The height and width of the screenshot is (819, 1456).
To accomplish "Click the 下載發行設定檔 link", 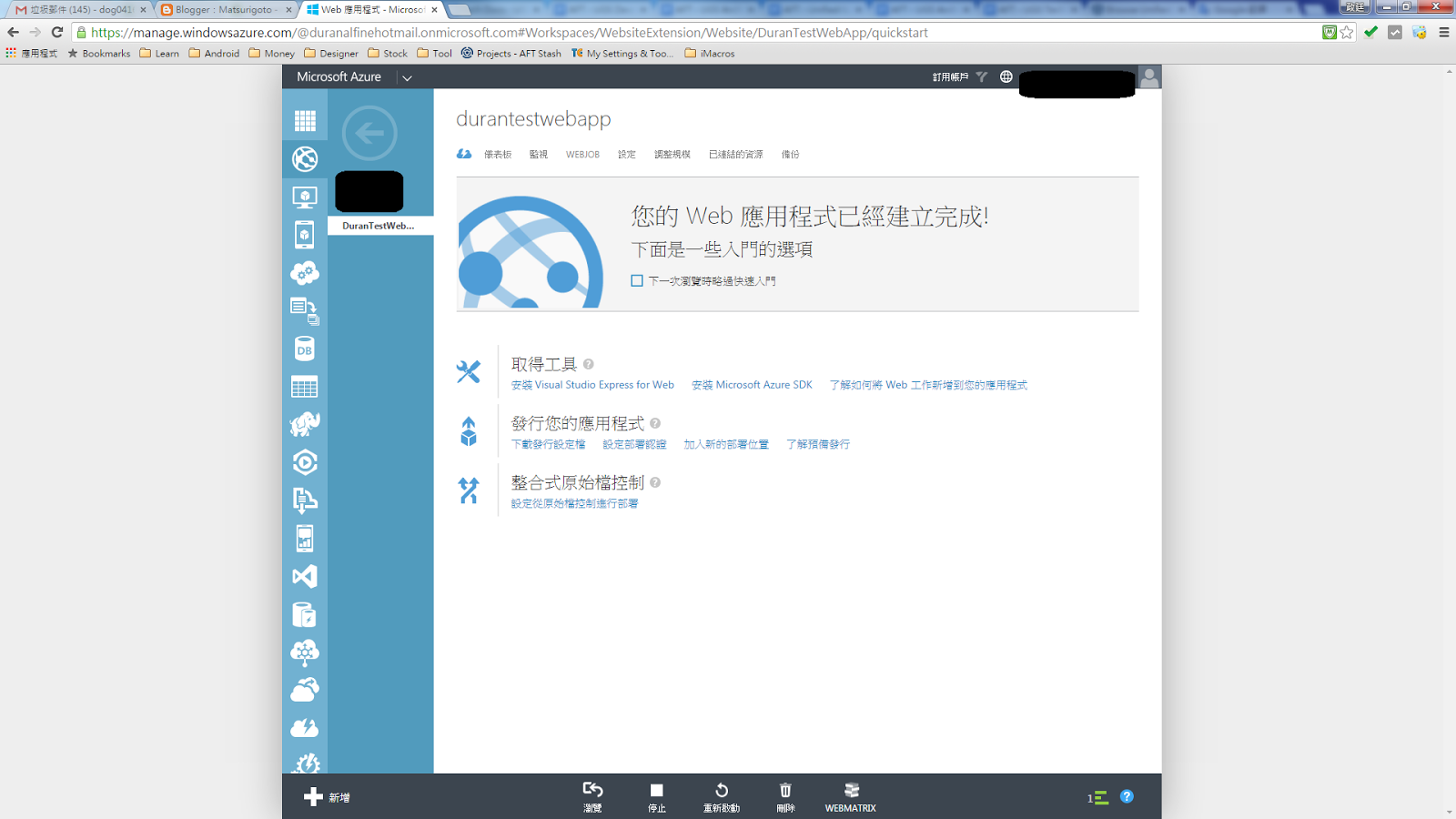I will click(x=548, y=444).
